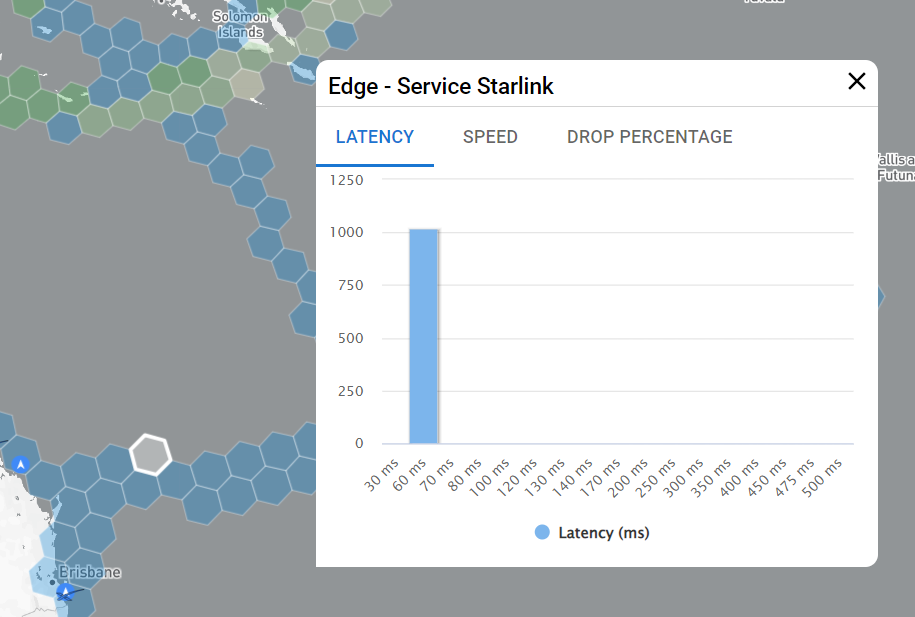915x617 pixels.
Task: Open the DROP PERCENTAGE tab
Action: [649, 137]
